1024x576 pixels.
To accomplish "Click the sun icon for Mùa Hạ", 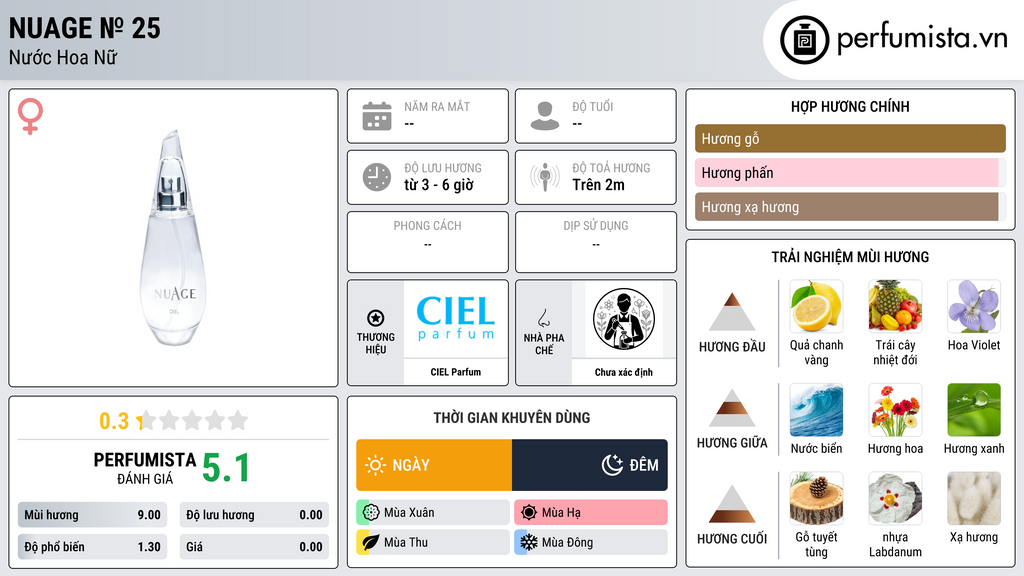I will [529, 513].
